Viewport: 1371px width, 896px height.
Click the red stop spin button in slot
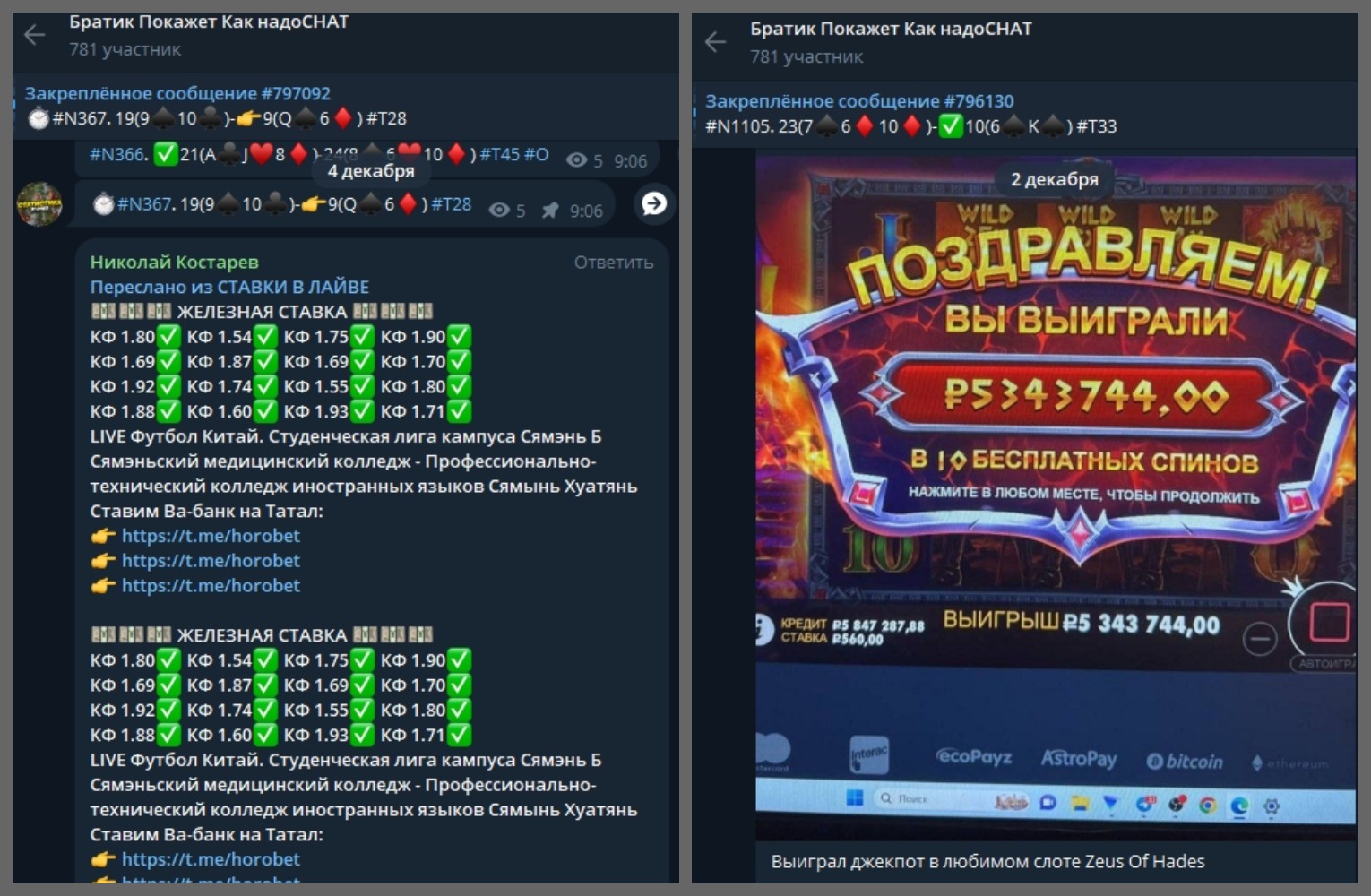click(x=1329, y=622)
